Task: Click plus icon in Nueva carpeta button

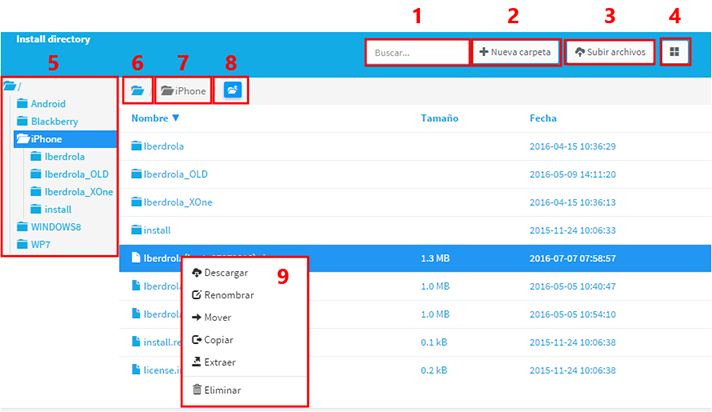Action: tap(484, 52)
